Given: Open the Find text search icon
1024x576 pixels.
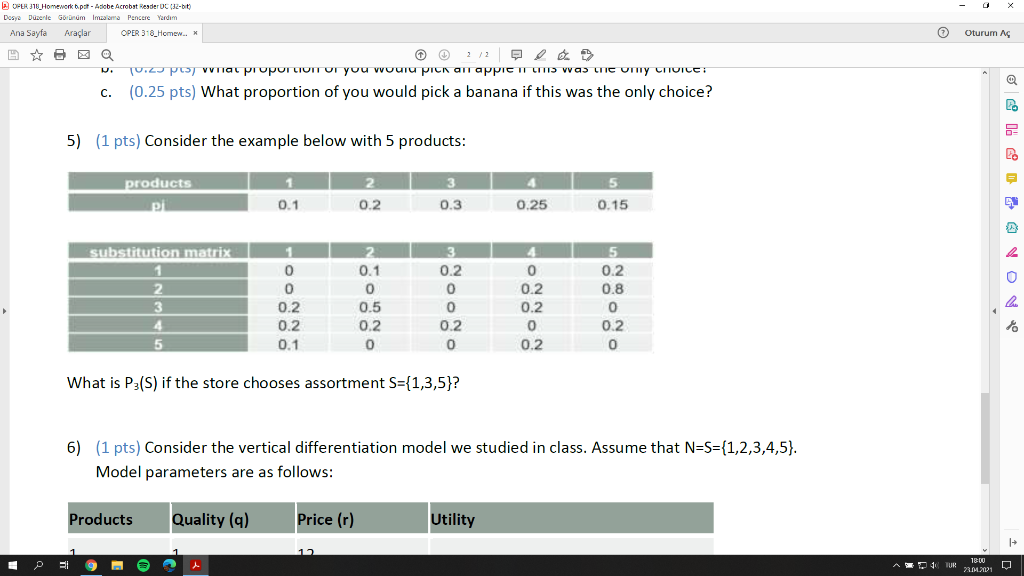Looking at the screenshot, I should coord(107,56).
